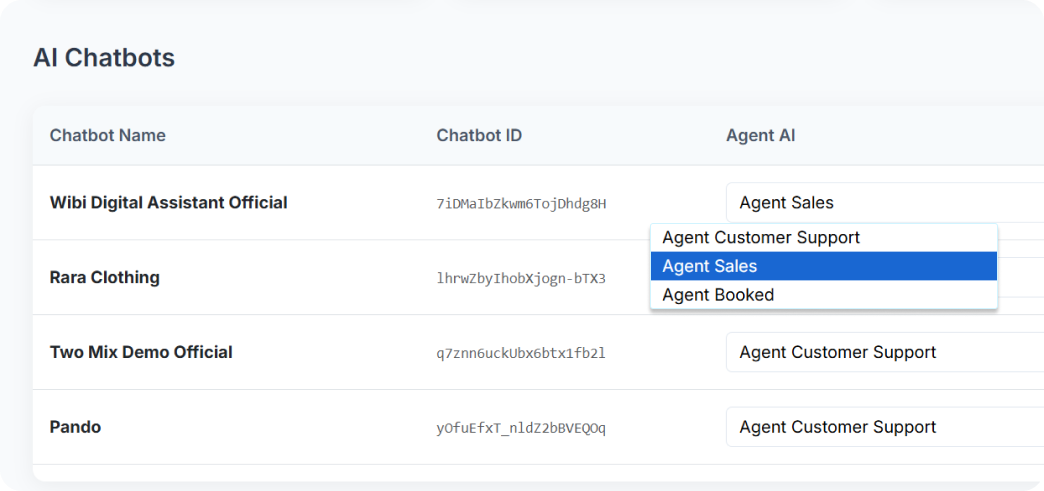This screenshot has height=491, width=1044.
Task: Click Two Mix Demo Official's chatbot ID
Action: coord(521,353)
